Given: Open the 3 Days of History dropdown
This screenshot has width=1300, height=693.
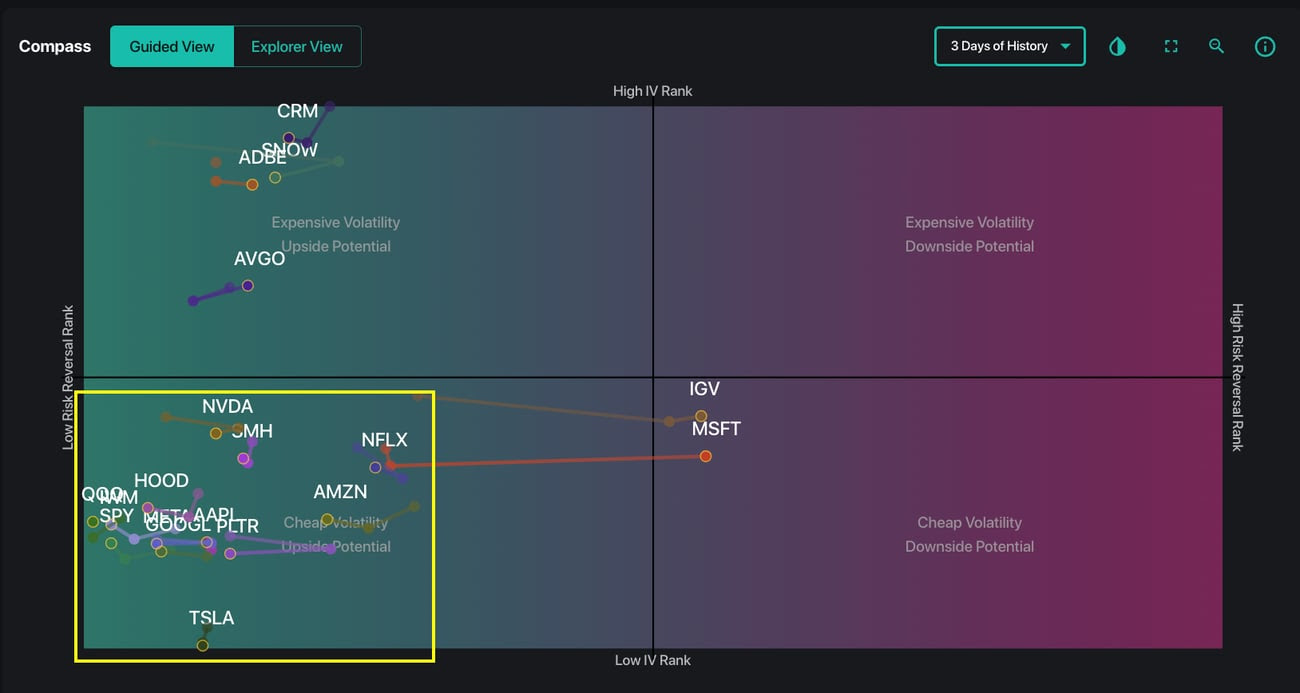Looking at the screenshot, I should pyautogui.click(x=999, y=47).
